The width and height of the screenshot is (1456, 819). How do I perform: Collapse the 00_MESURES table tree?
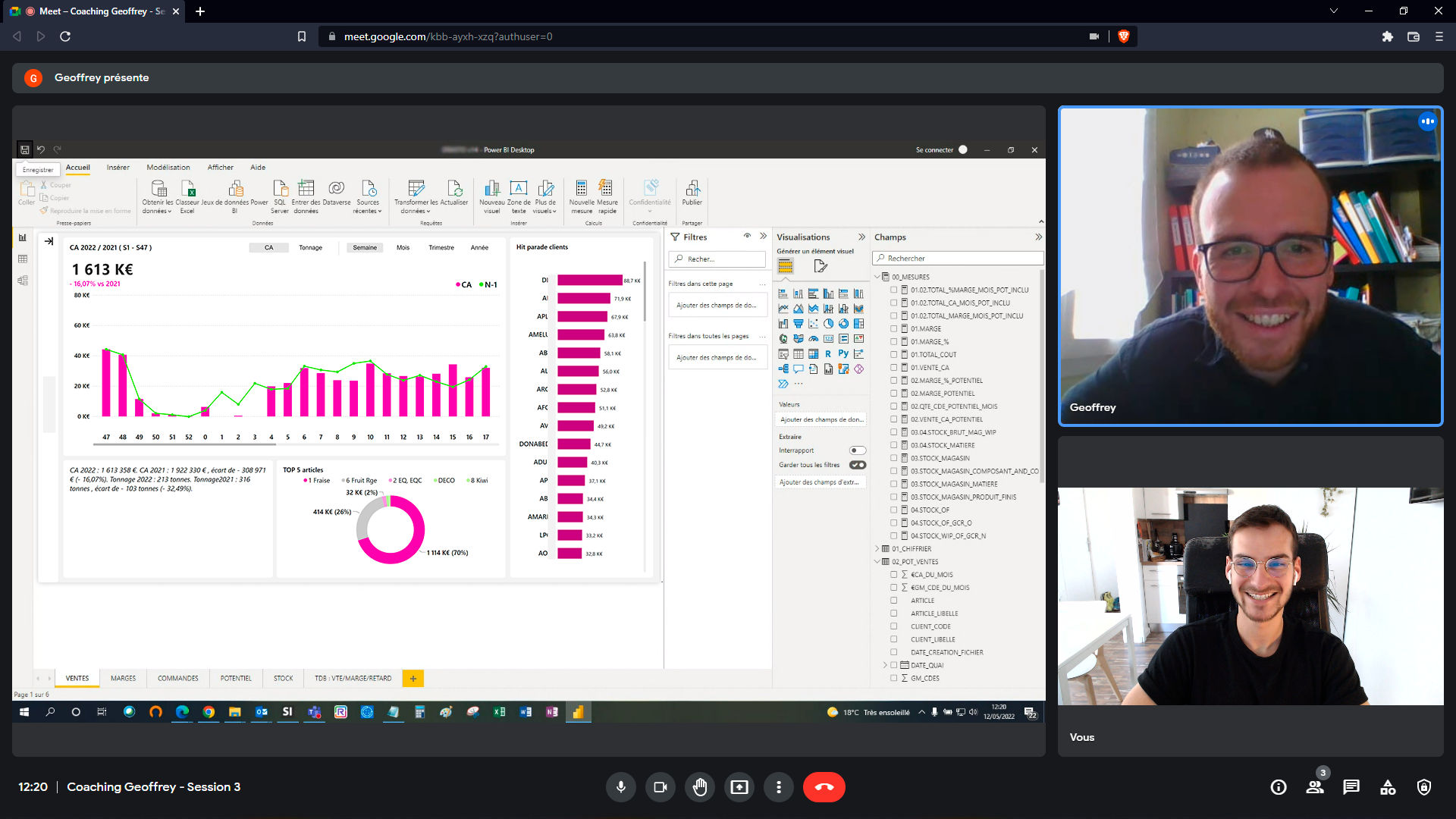[877, 277]
